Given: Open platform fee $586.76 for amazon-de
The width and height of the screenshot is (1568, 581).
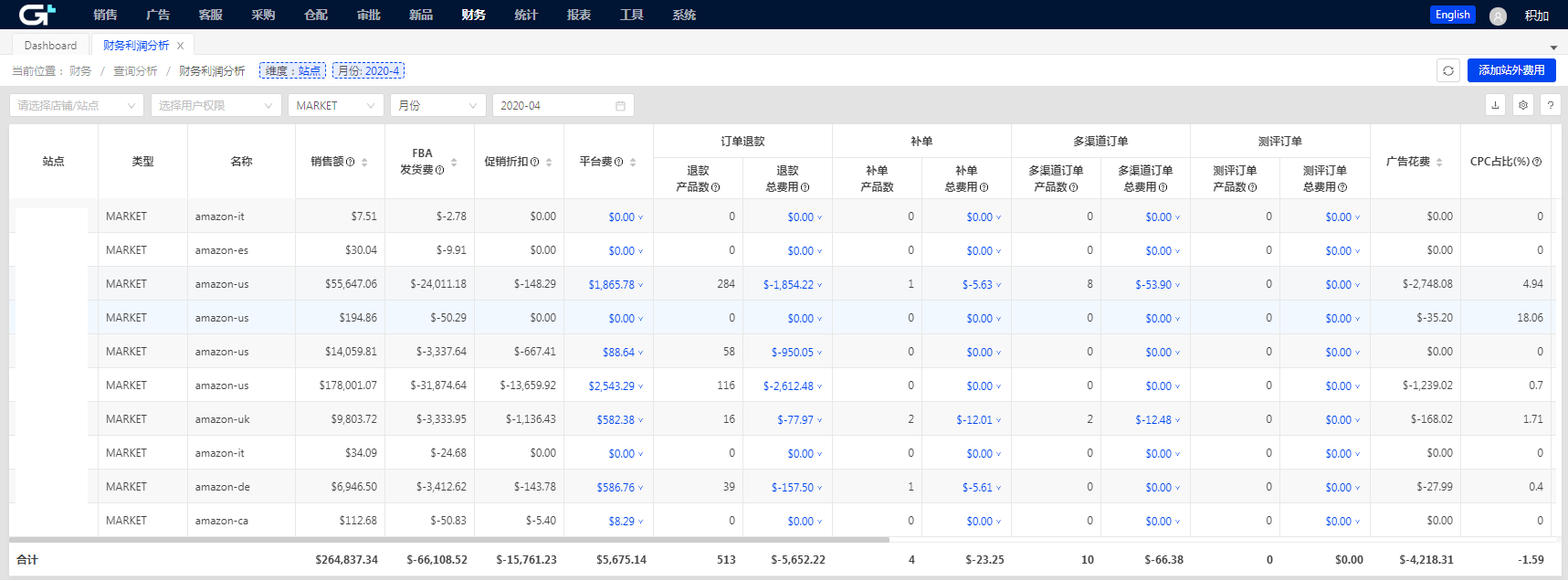Looking at the screenshot, I should pyautogui.click(x=620, y=488).
